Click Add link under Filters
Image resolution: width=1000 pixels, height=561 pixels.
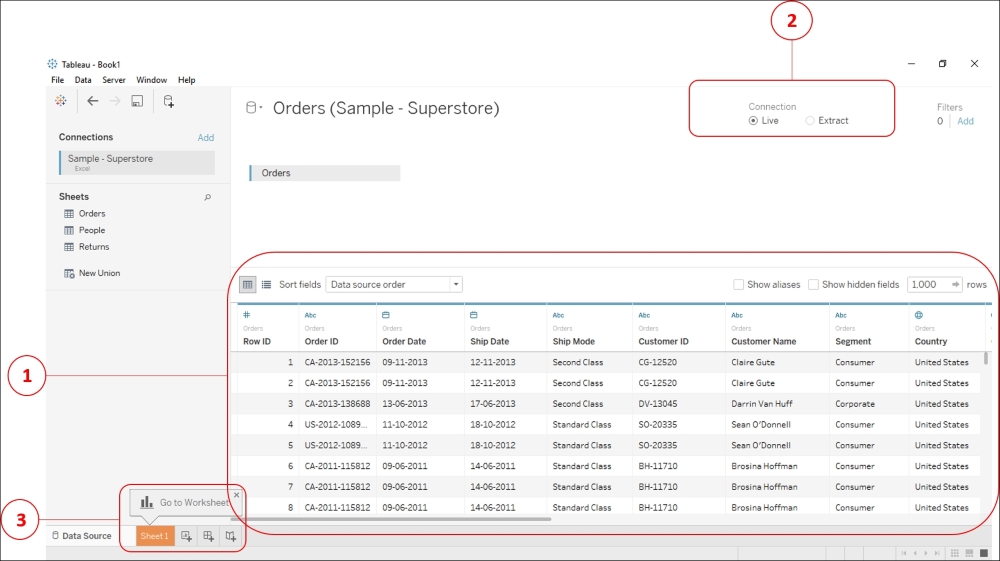coord(965,121)
